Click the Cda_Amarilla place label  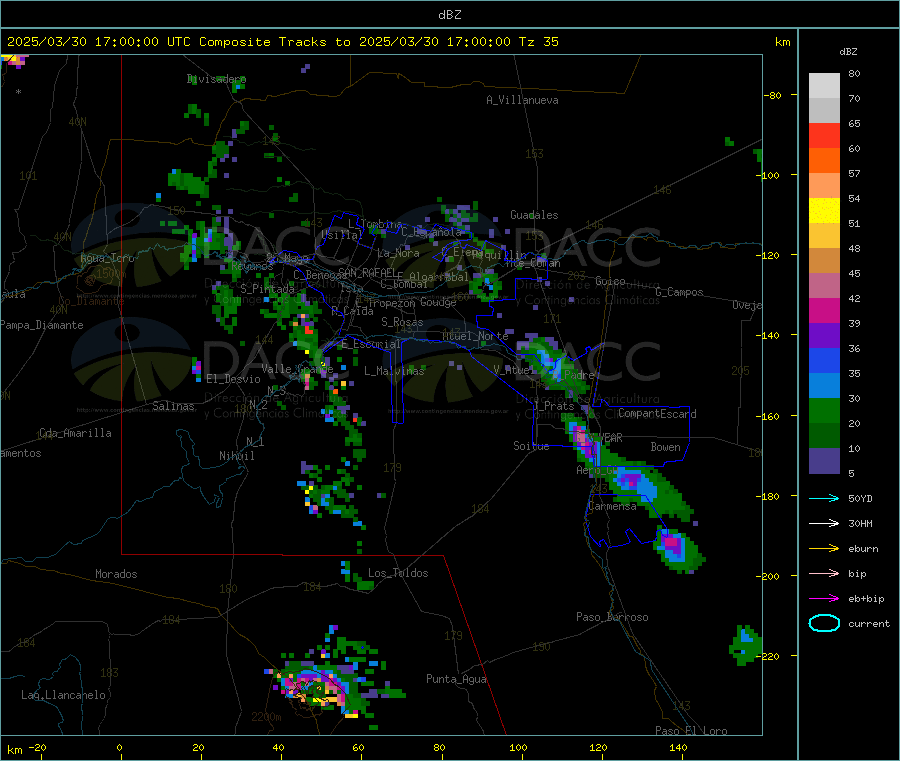pos(75,433)
